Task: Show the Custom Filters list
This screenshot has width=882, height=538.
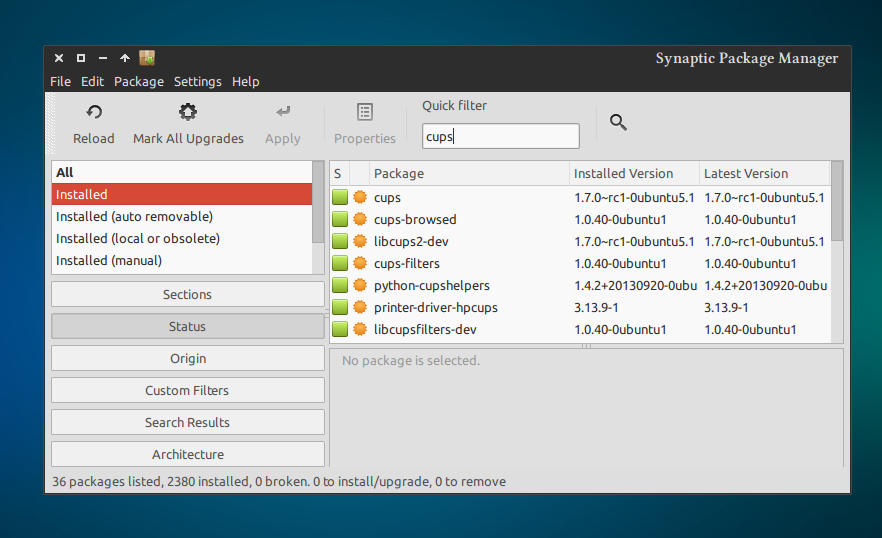Action: [188, 391]
